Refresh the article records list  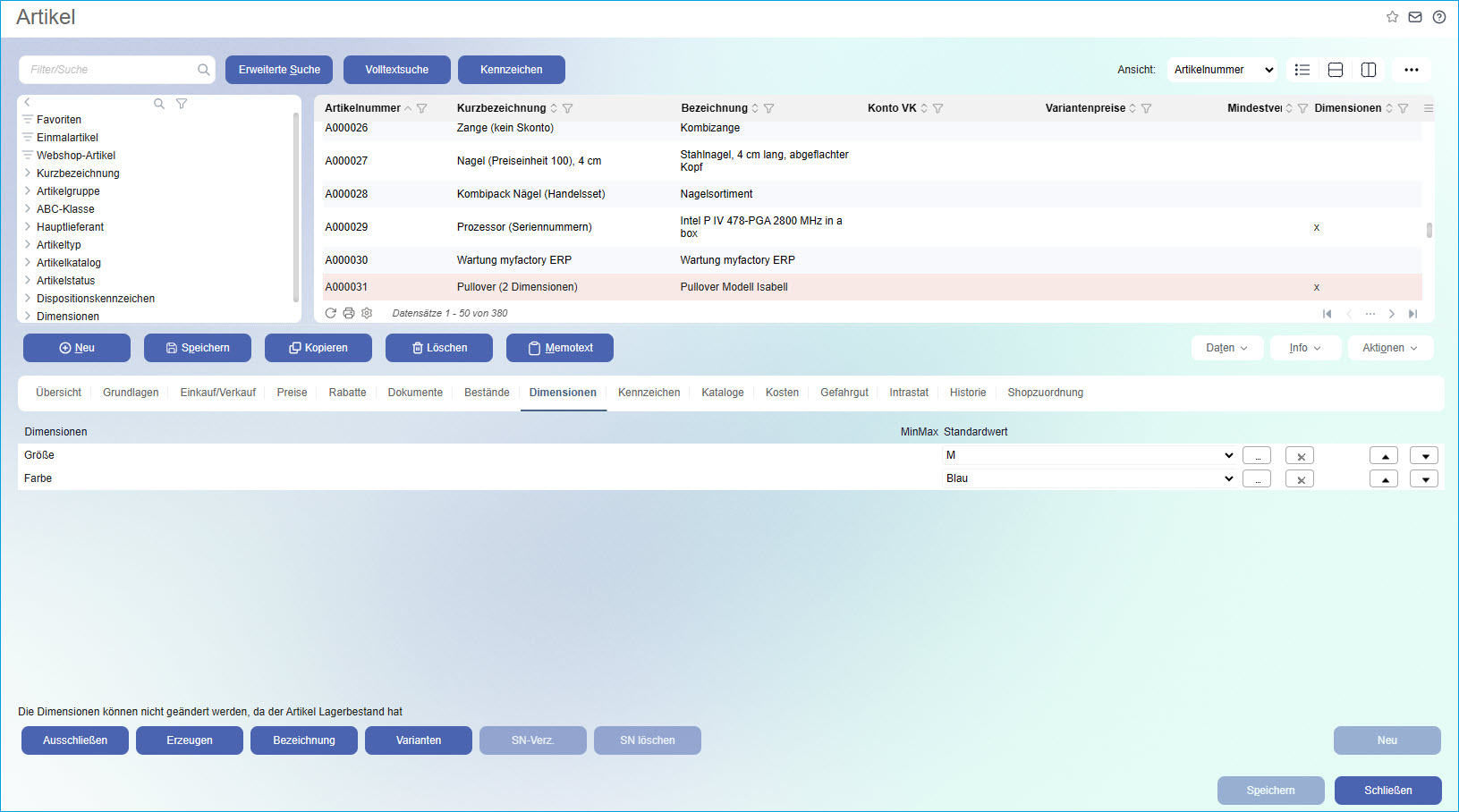click(331, 313)
